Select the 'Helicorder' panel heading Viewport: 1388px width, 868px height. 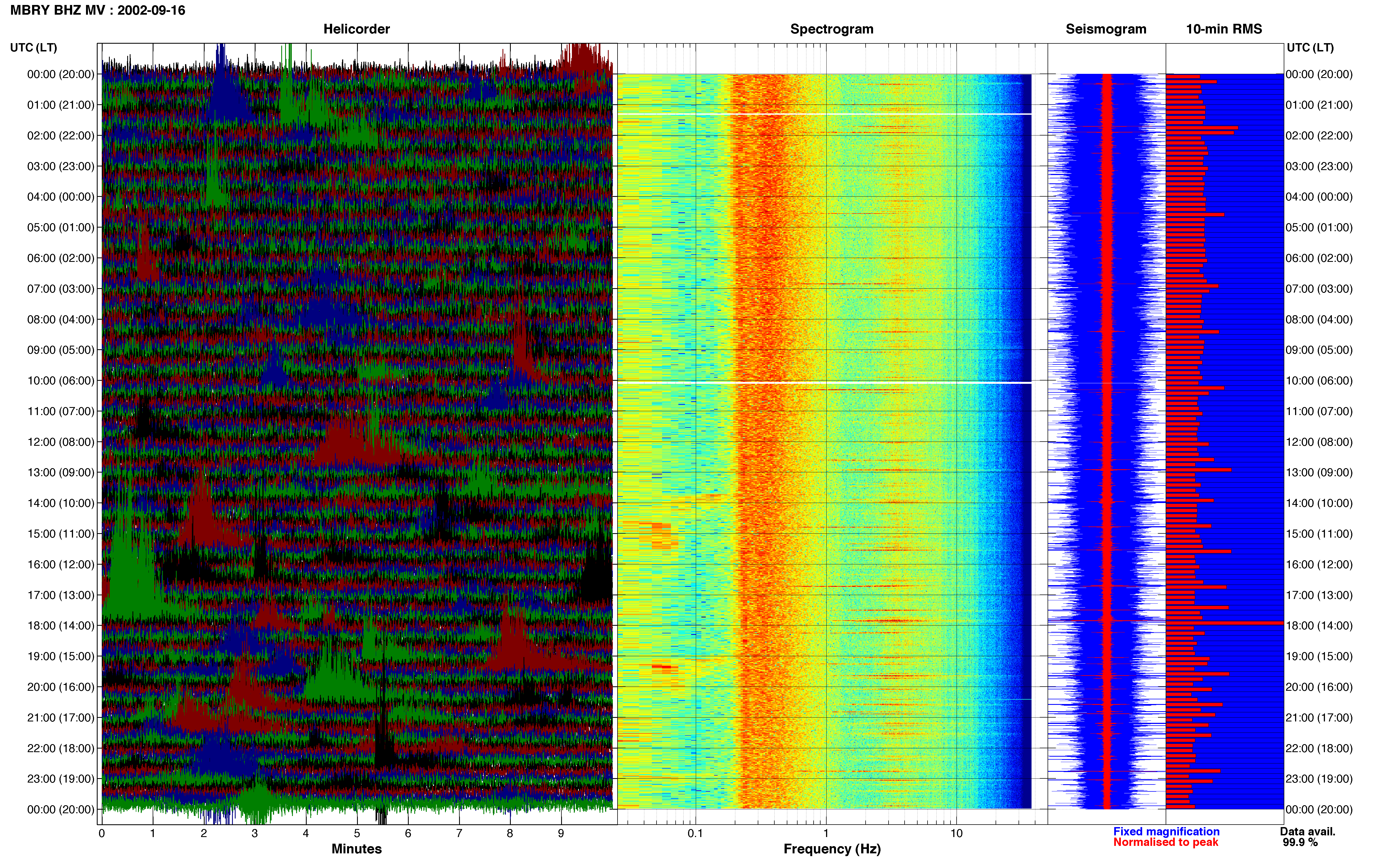click(356, 29)
